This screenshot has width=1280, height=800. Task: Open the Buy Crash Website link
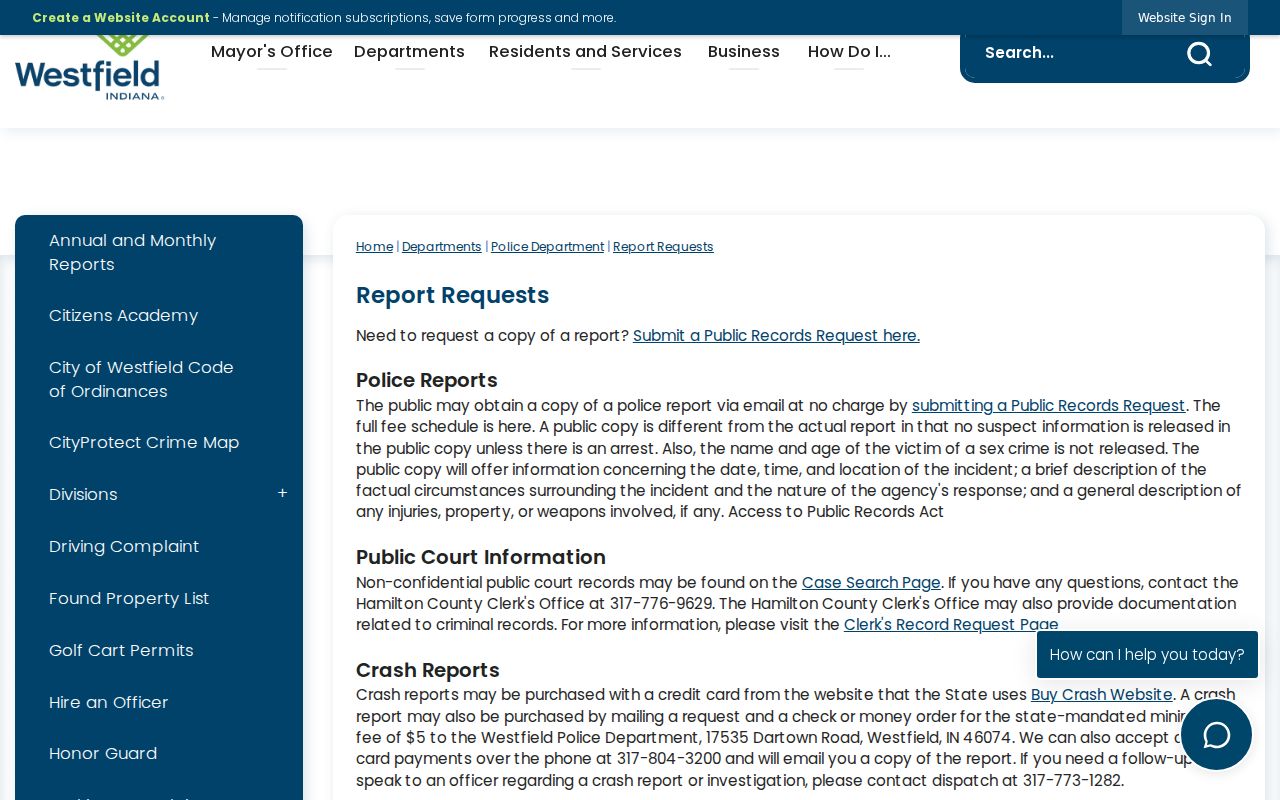click(1101, 695)
